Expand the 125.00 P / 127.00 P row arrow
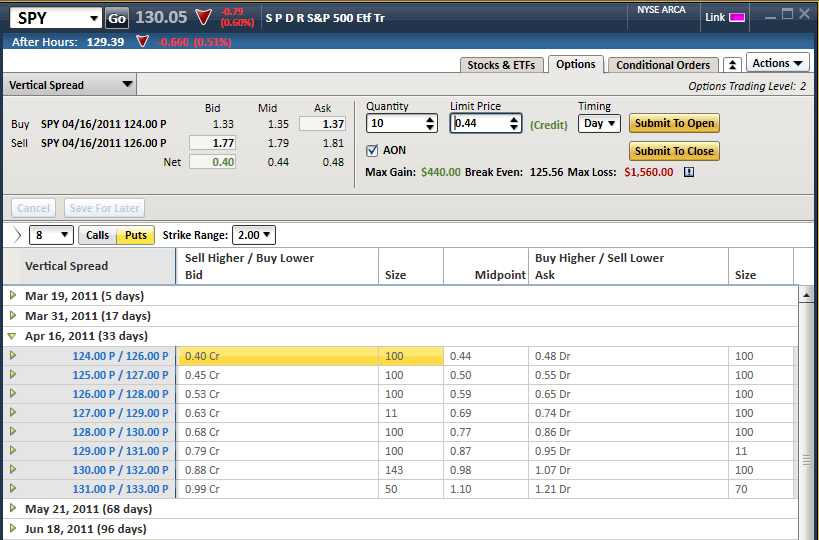This screenshot has height=540, width=819. [x=13, y=374]
